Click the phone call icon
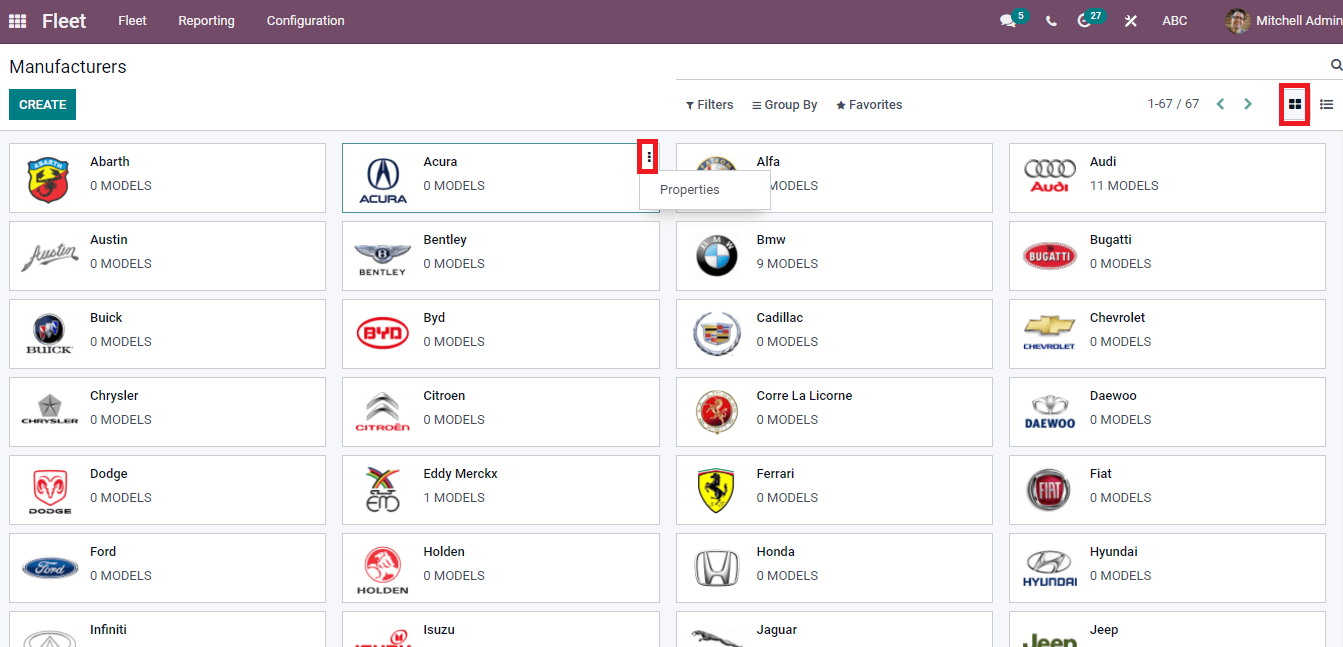The width and height of the screenshot is (1343, 647). (1051, 21)
